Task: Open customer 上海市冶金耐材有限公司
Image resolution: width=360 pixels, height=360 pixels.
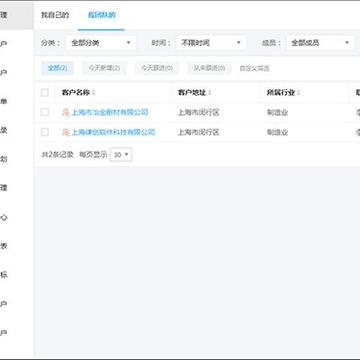Action: click(110, 112)
